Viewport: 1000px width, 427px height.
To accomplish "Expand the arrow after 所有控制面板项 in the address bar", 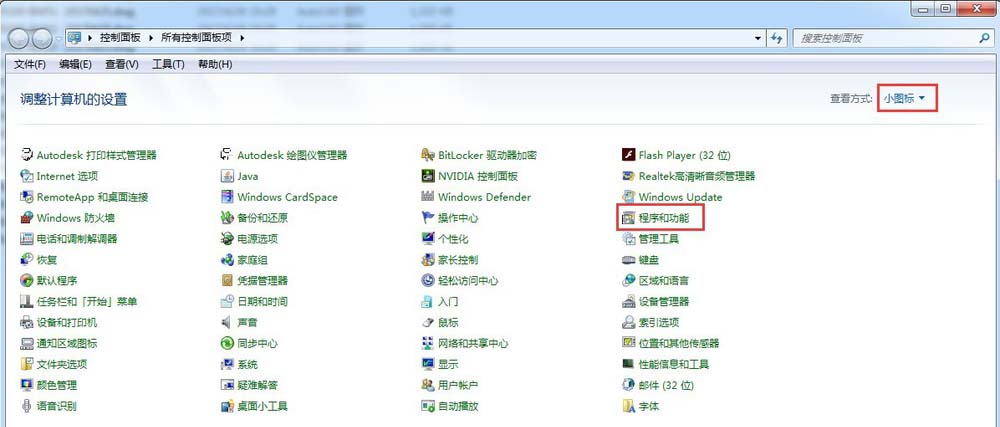I will click(242, 38).
